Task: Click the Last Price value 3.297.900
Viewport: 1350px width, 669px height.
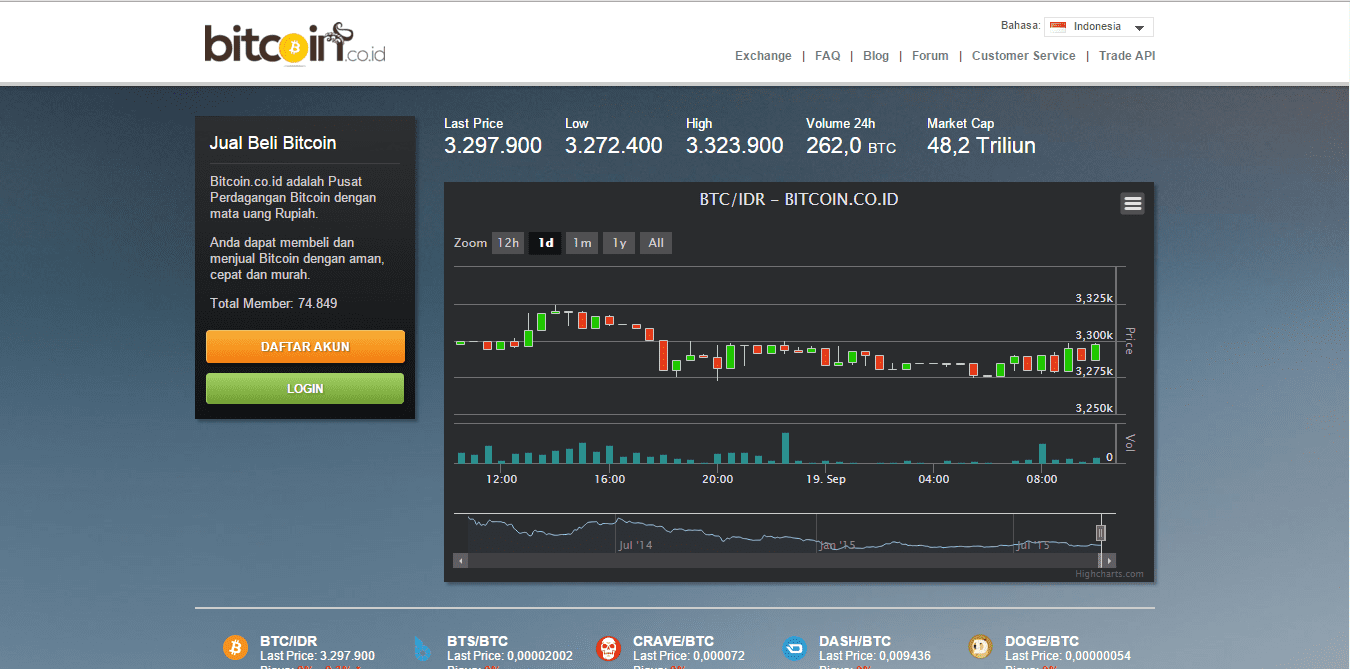Action: tap(493, 146)
